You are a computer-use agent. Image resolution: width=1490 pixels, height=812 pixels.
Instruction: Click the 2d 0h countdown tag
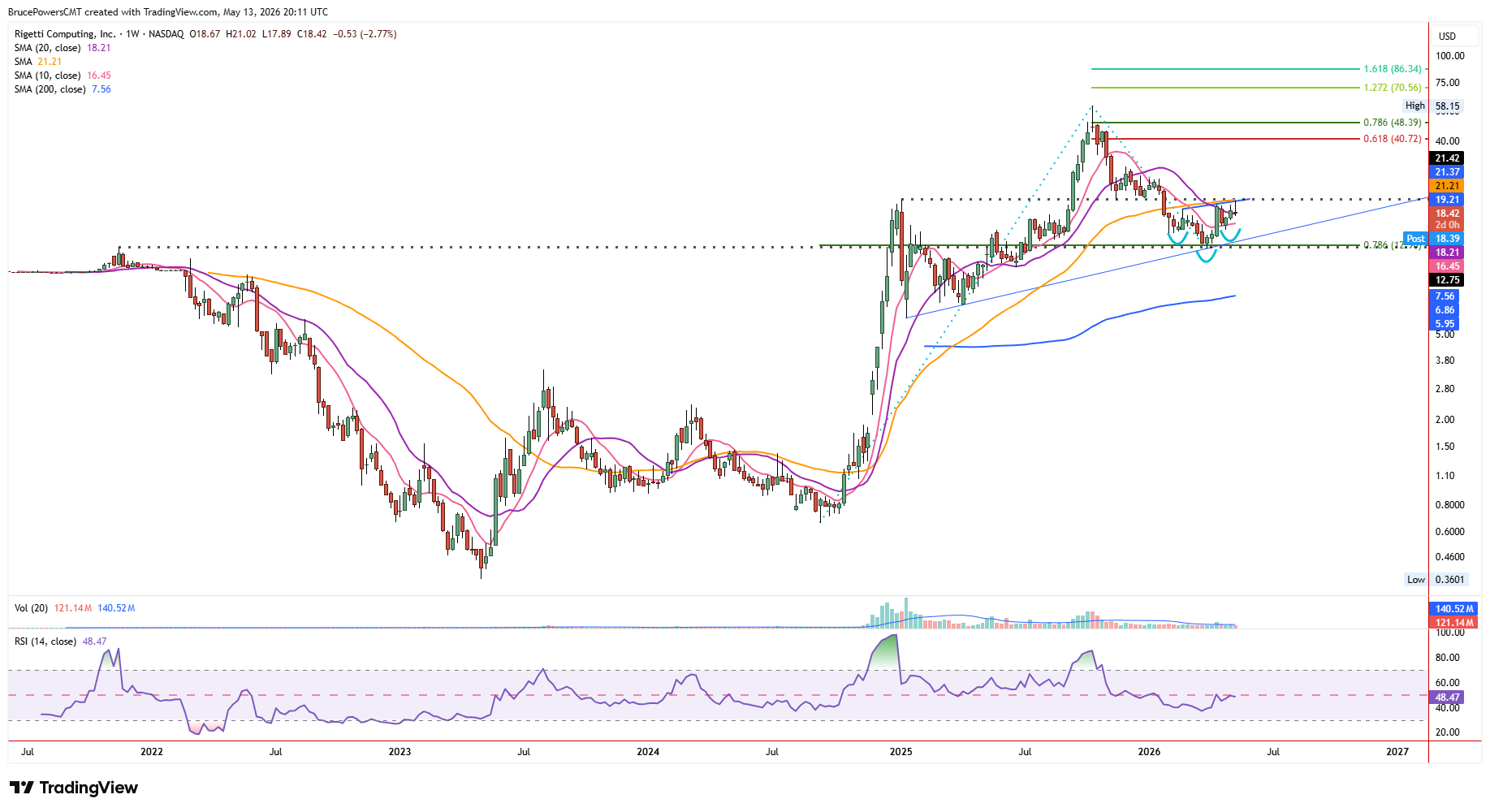1446,225
